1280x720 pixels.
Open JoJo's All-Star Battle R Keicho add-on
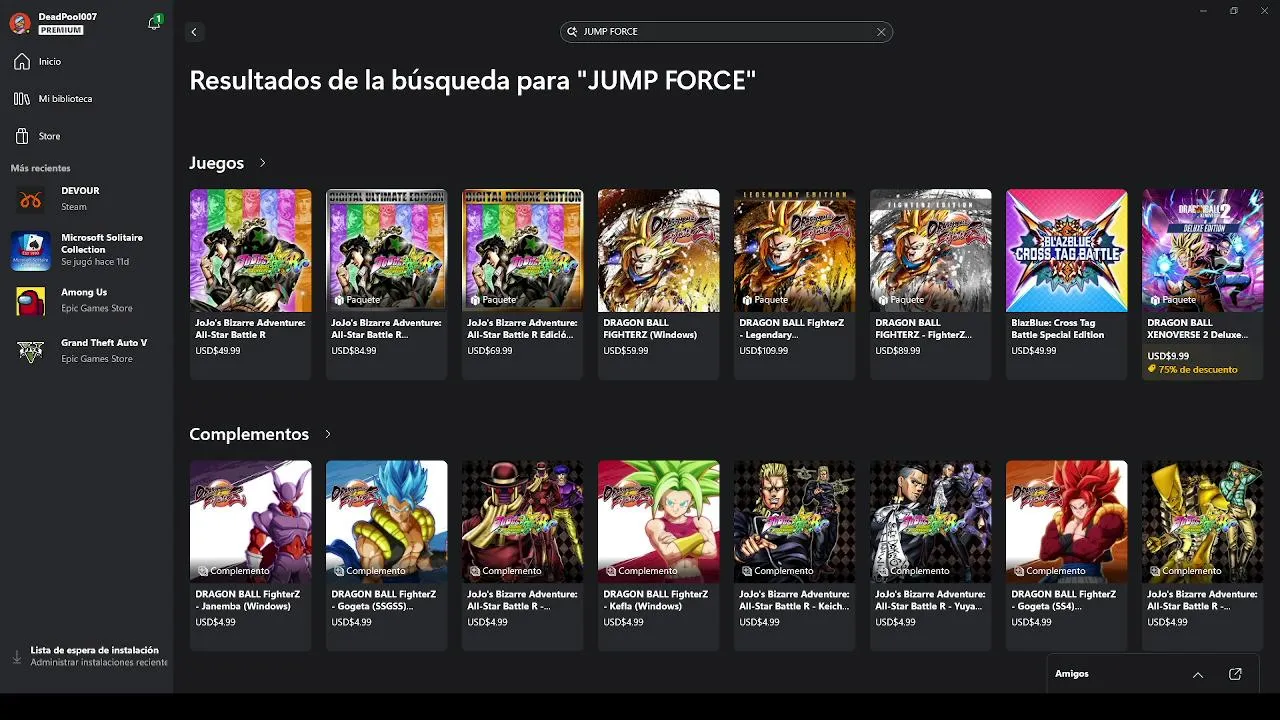pyautogui.click(x=794, y=555)
